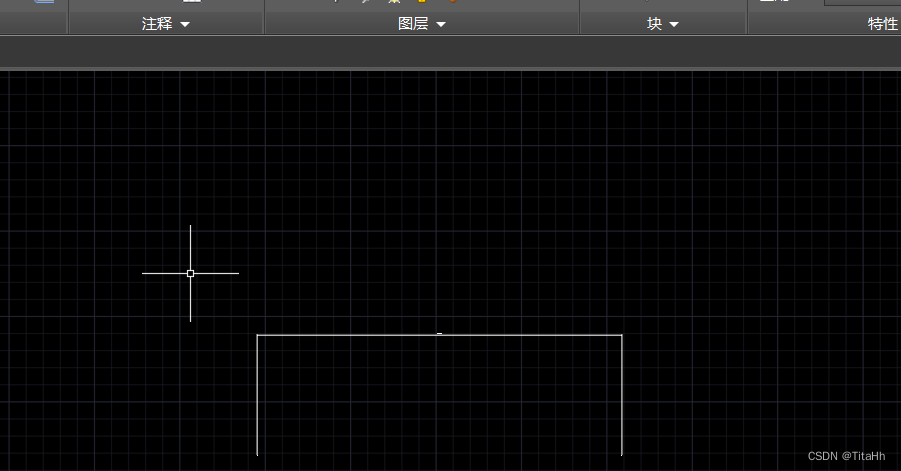This screenshot has height=471, width=901.
Task: Expand the 块 ribbon panel
Action: pyautogui.click(x=663, y=24)
